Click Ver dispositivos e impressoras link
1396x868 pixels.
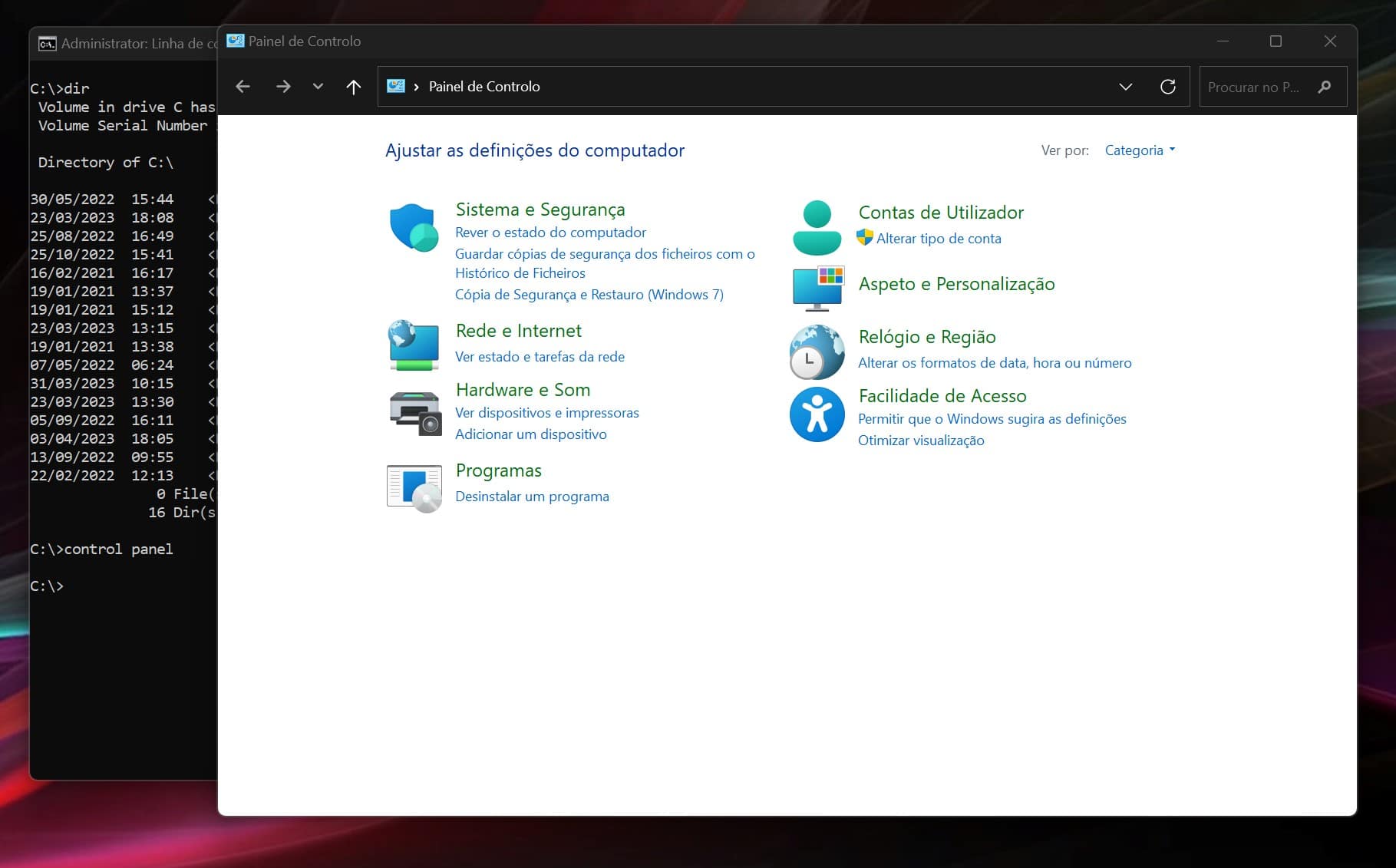coord(546,413)
